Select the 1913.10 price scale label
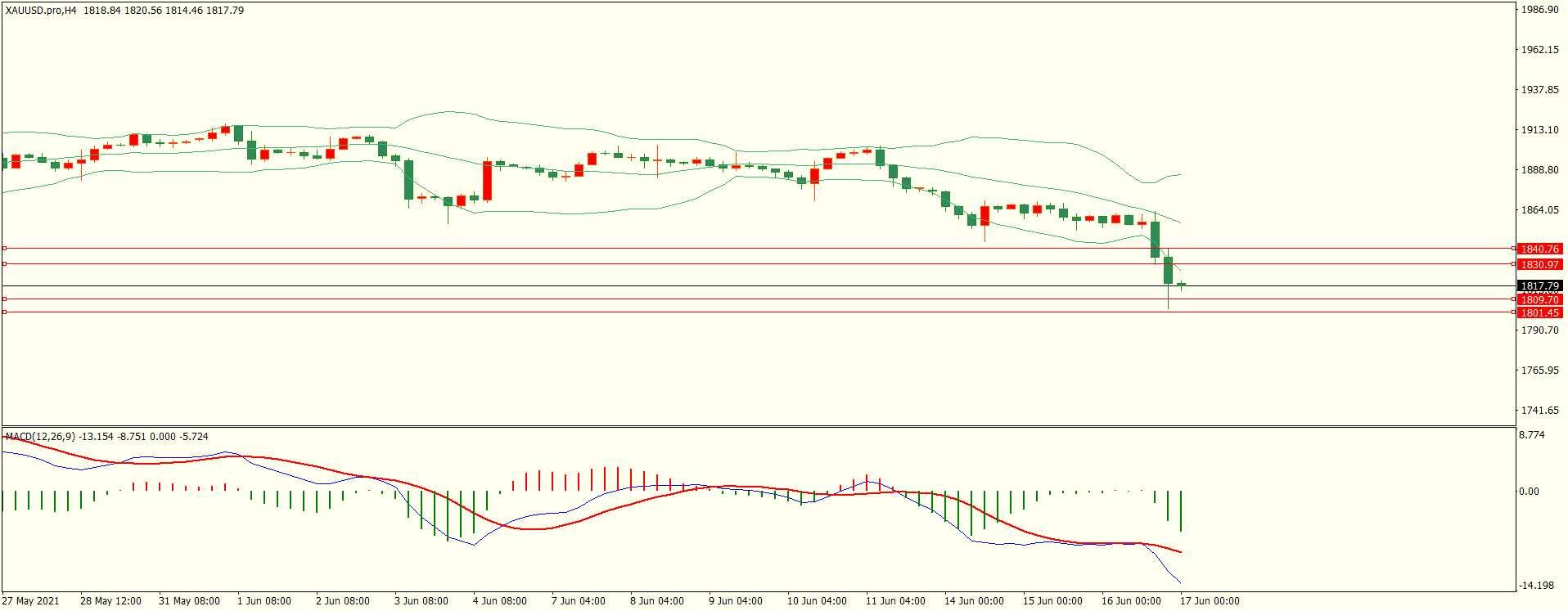 (1539, 130)
